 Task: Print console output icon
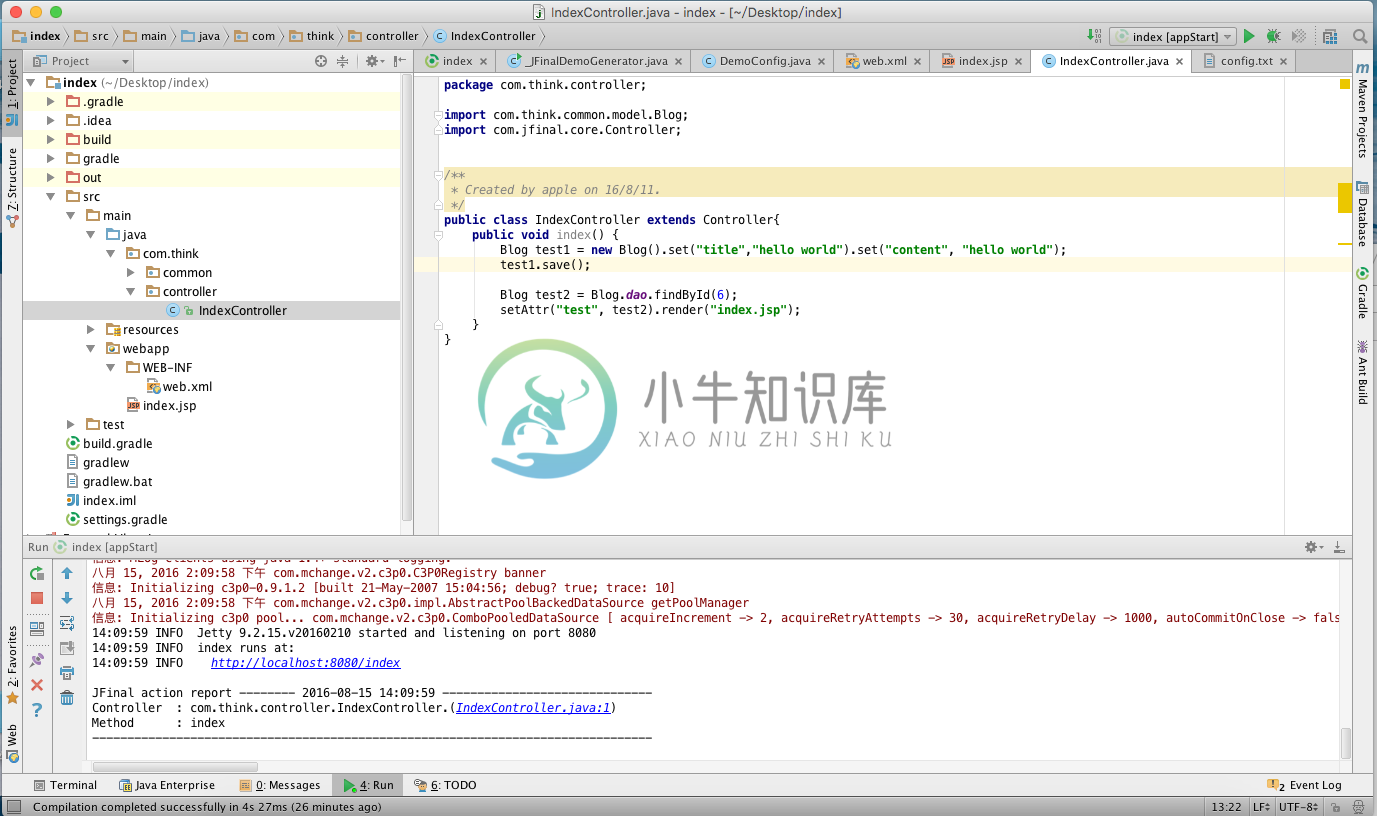coord(67,673)
